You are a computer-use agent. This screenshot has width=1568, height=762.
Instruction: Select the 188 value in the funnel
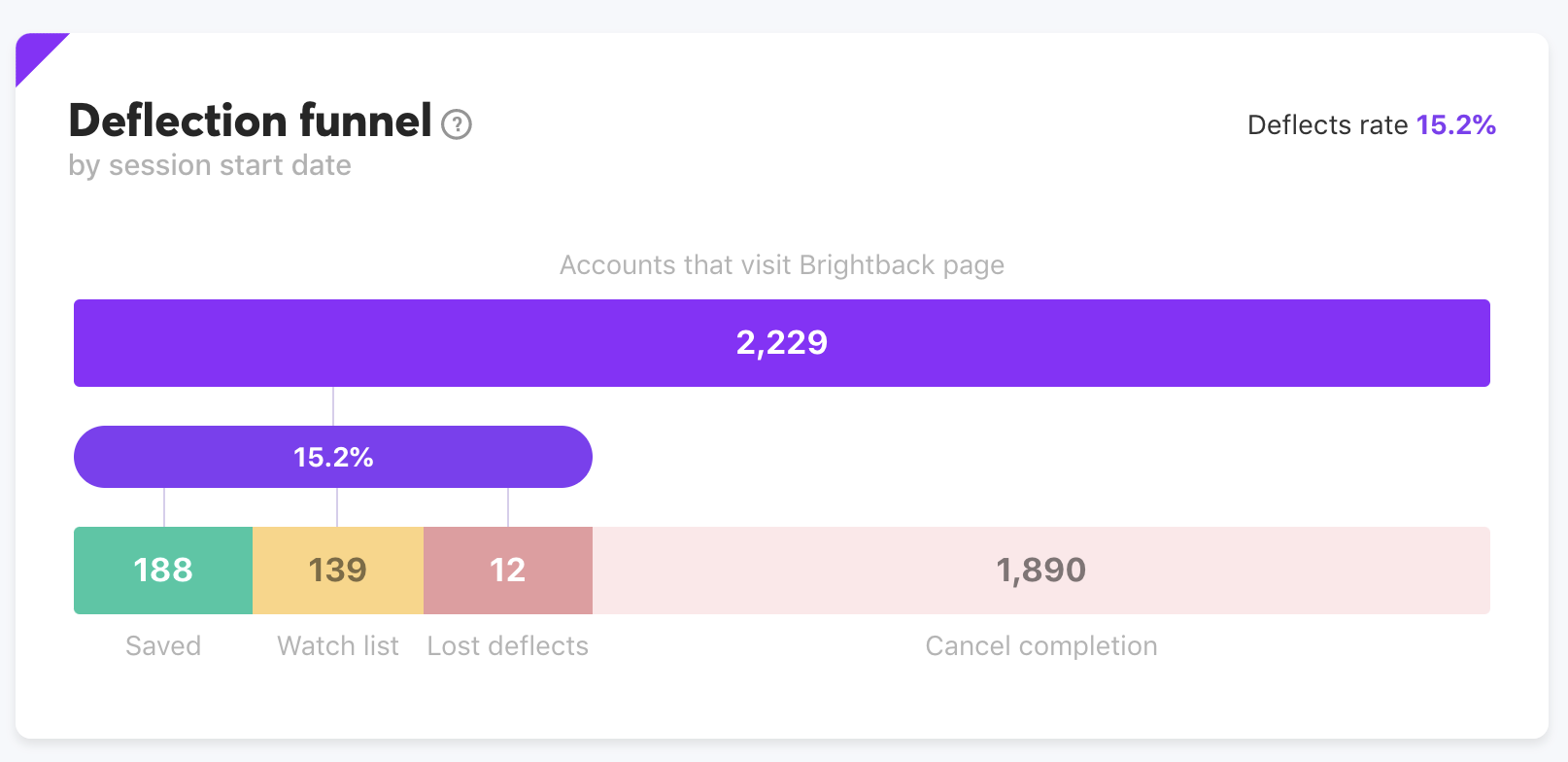pos(162,571)
